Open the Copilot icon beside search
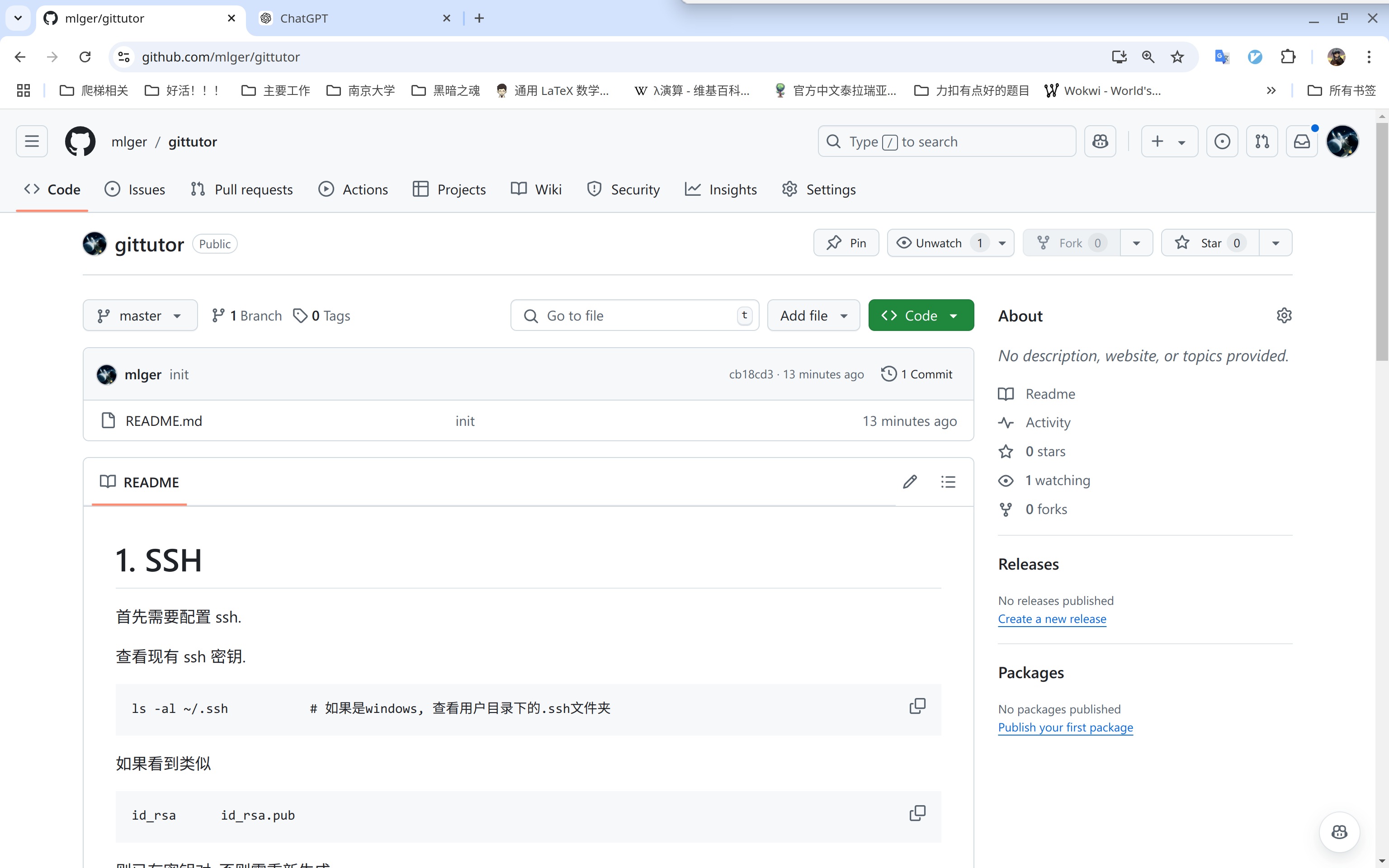This screenshot has width=1389, height=868. [1100, 141]
